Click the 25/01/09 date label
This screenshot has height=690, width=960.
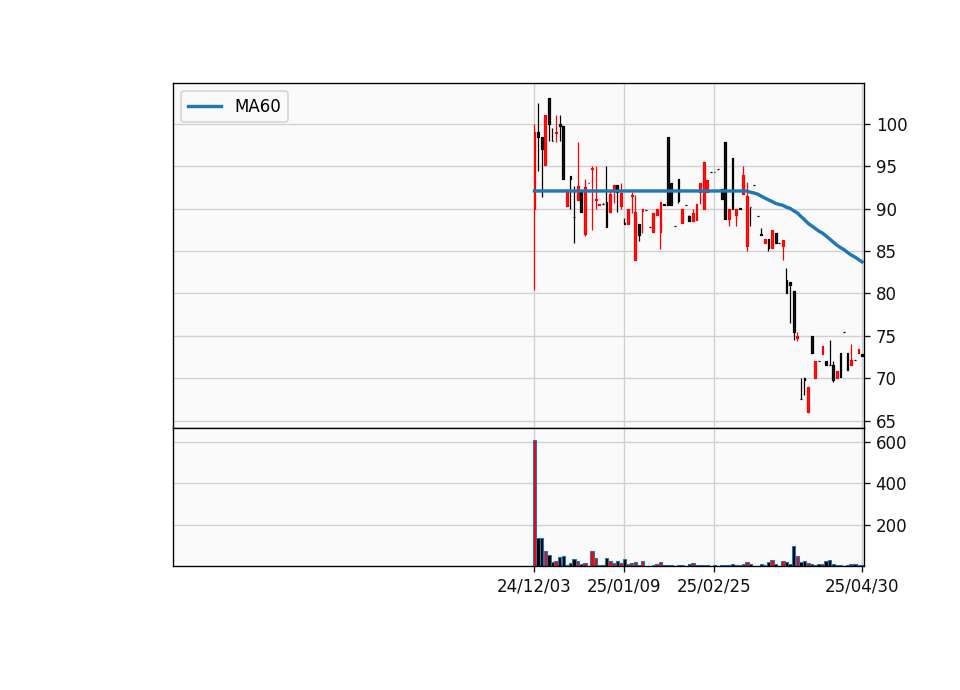pos(624,587)
